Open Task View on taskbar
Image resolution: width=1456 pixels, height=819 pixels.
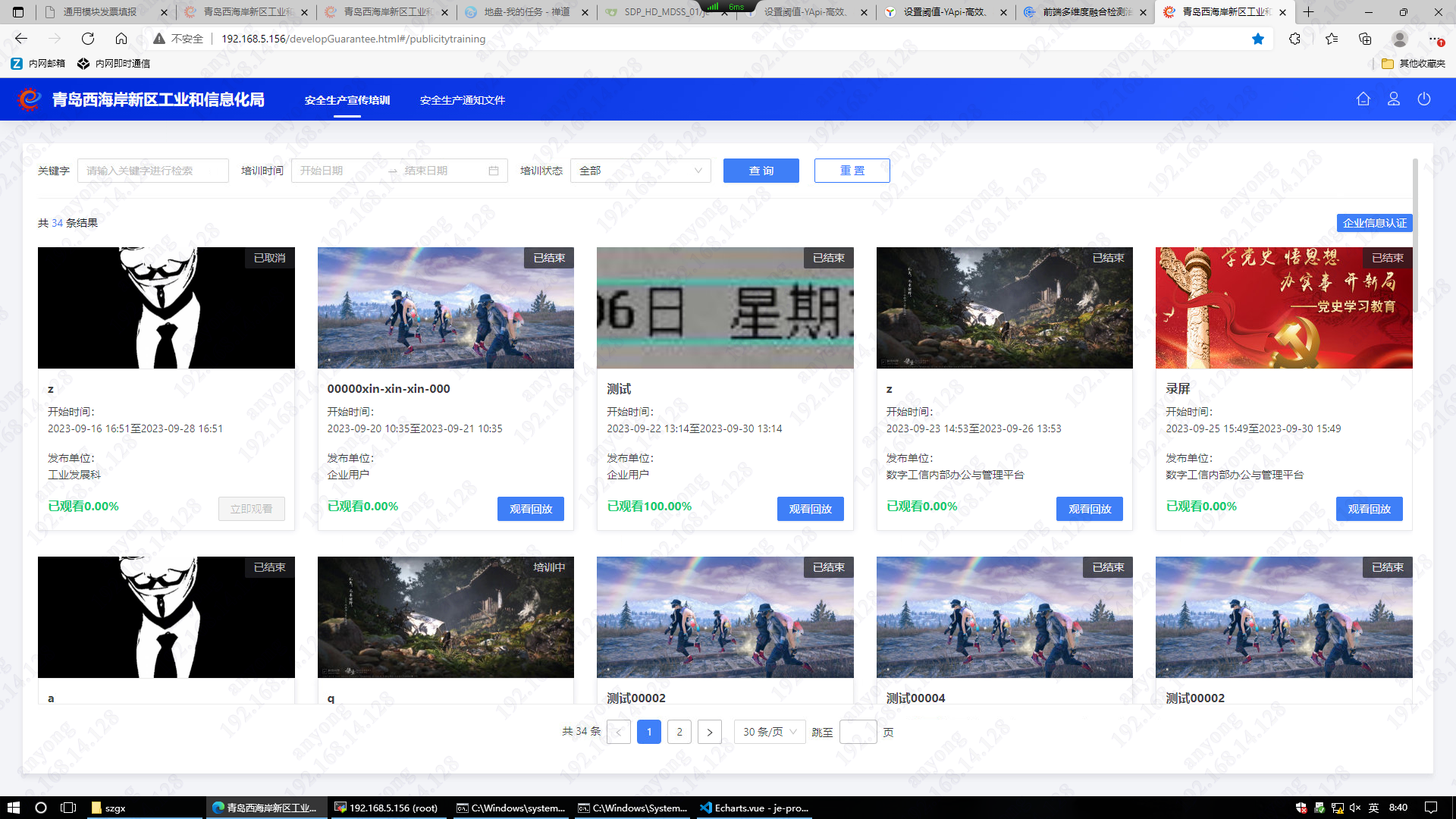(x=68, y=808)
